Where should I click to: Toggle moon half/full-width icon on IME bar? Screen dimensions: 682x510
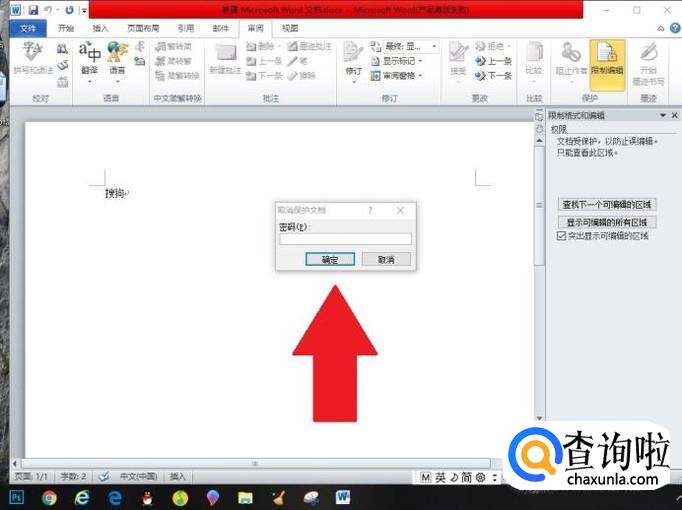coord(453,477)
